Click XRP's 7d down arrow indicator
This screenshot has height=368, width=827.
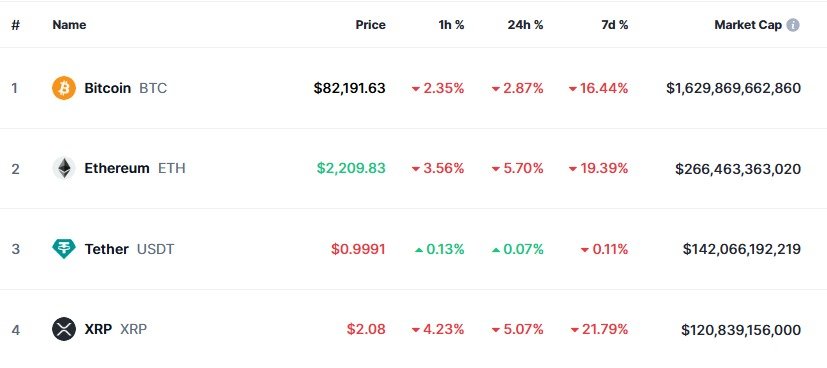click(574, 331)
